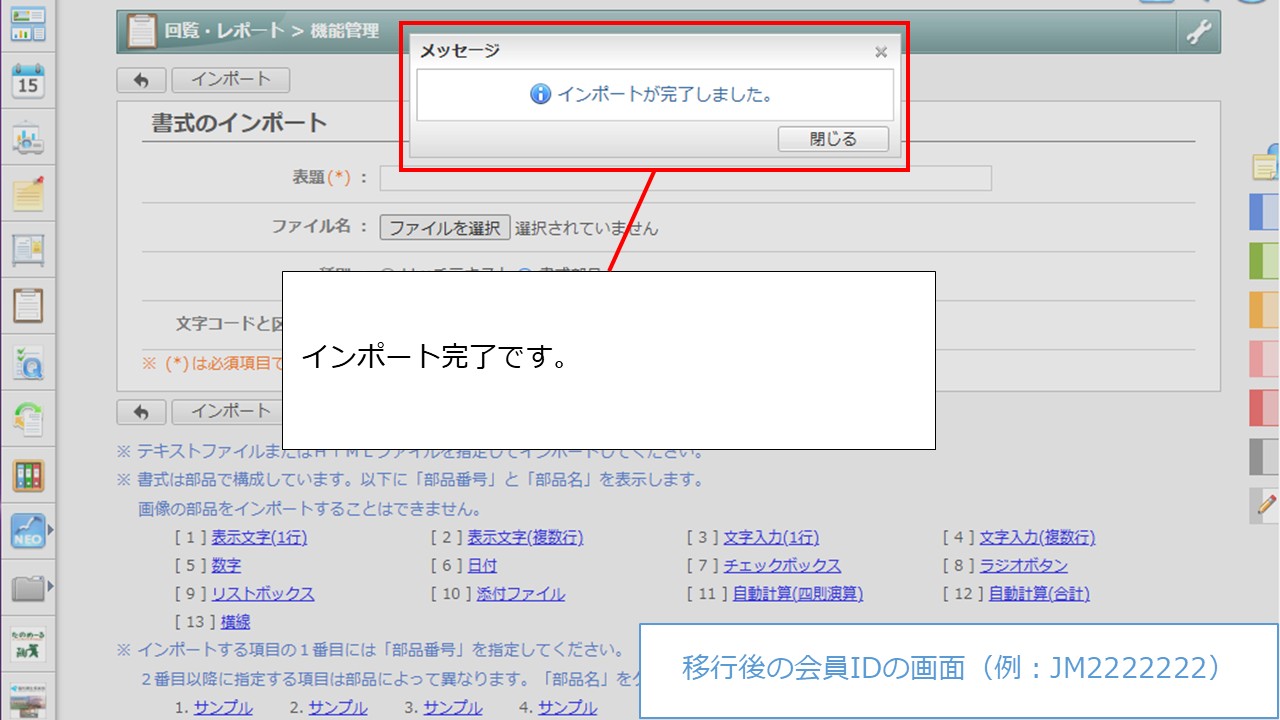Click the ファイルを選択 button
The image size is (1280, 720).
[444, 228]
